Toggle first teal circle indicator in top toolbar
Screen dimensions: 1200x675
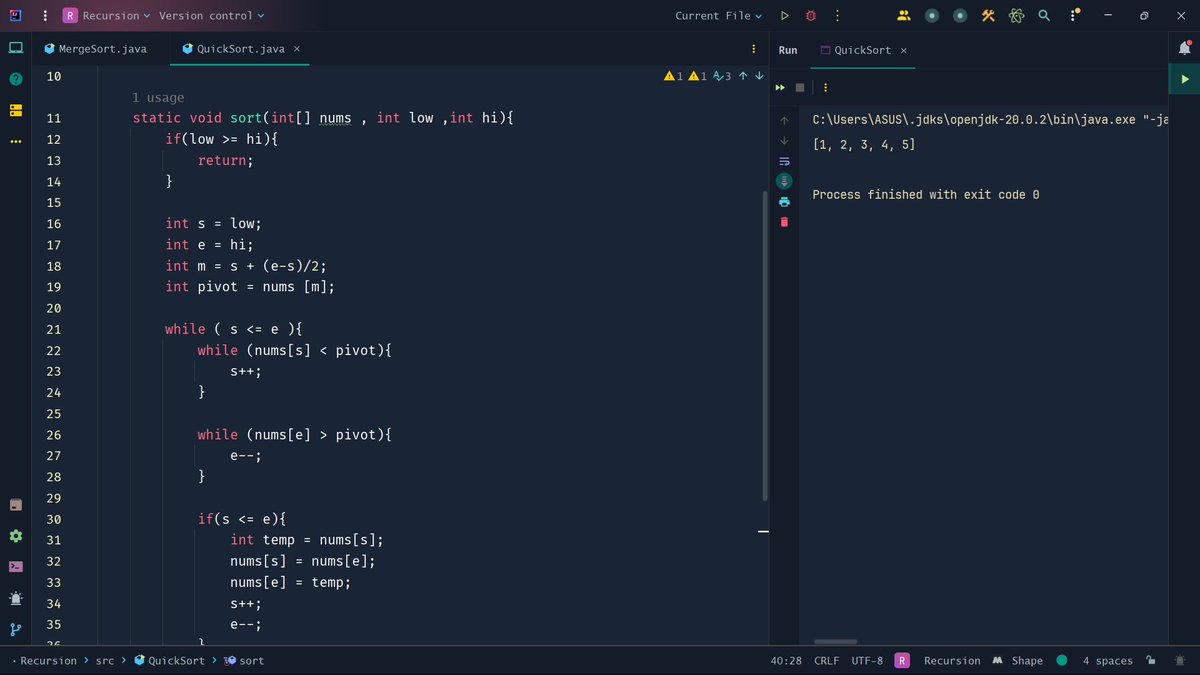click(x=932, y=15)
